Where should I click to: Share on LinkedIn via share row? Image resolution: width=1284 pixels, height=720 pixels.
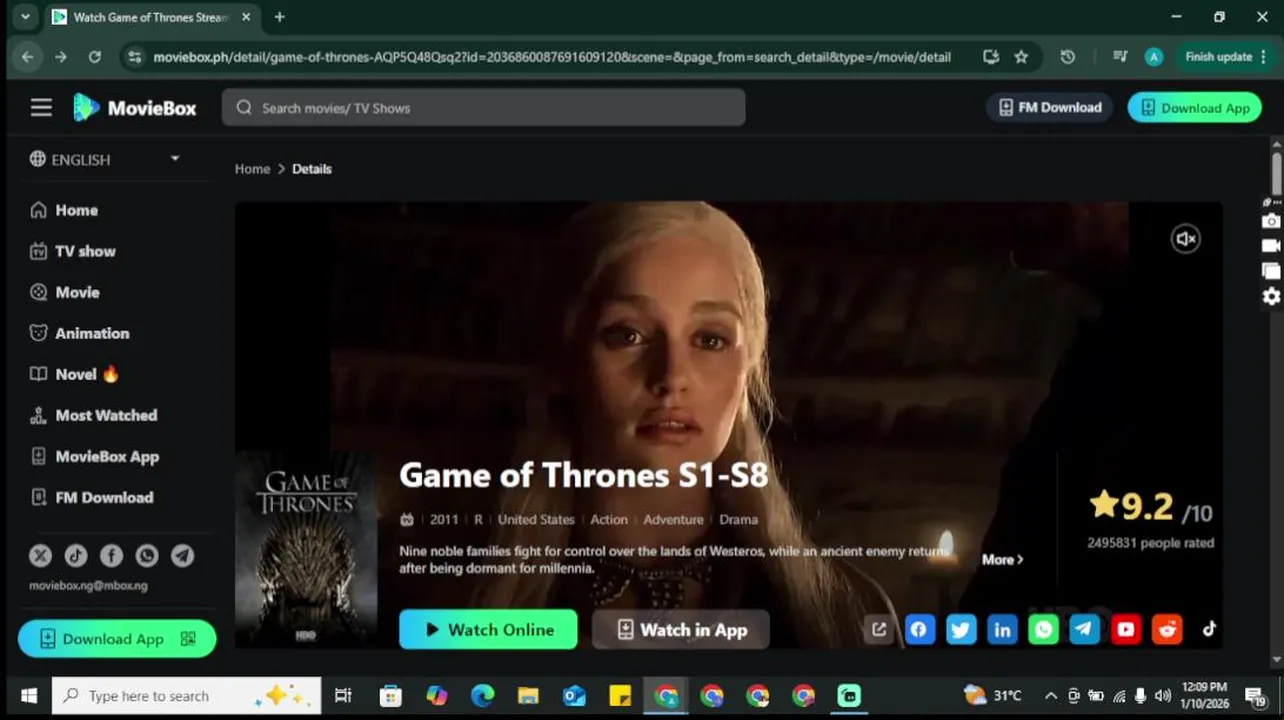[1002, 629]
